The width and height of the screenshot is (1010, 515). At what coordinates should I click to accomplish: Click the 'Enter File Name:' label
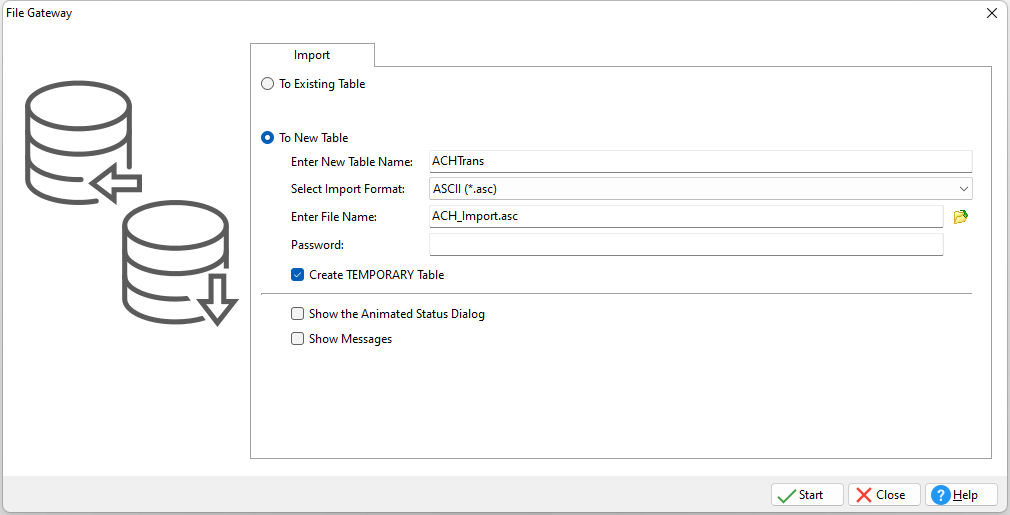pos(334,217)
